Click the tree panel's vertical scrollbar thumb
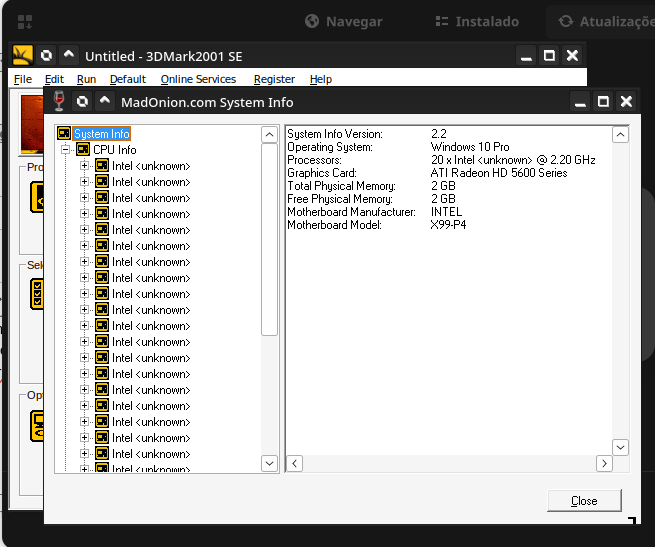 (269, 239)
